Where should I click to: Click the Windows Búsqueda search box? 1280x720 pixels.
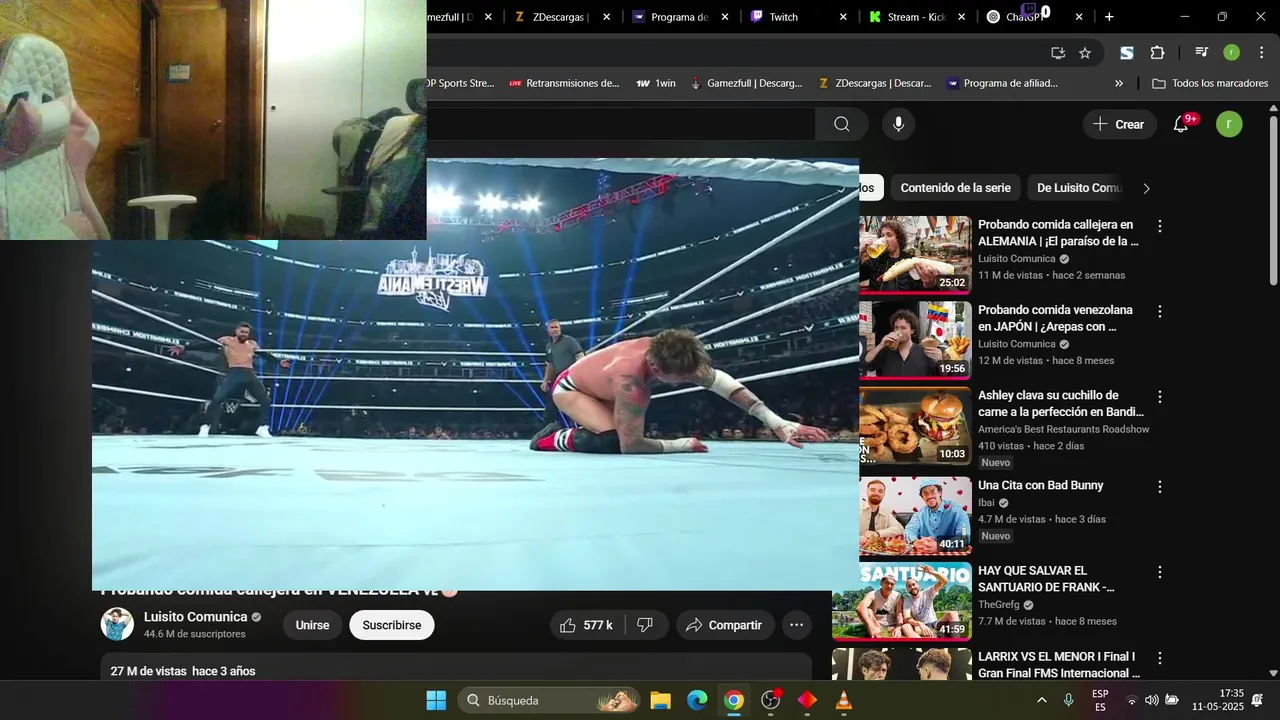(549, 700)
